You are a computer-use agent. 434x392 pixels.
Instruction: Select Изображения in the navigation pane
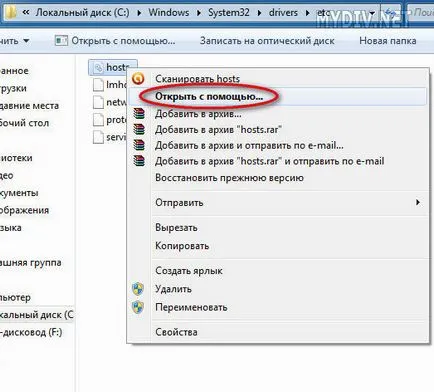tap(24, 210)
